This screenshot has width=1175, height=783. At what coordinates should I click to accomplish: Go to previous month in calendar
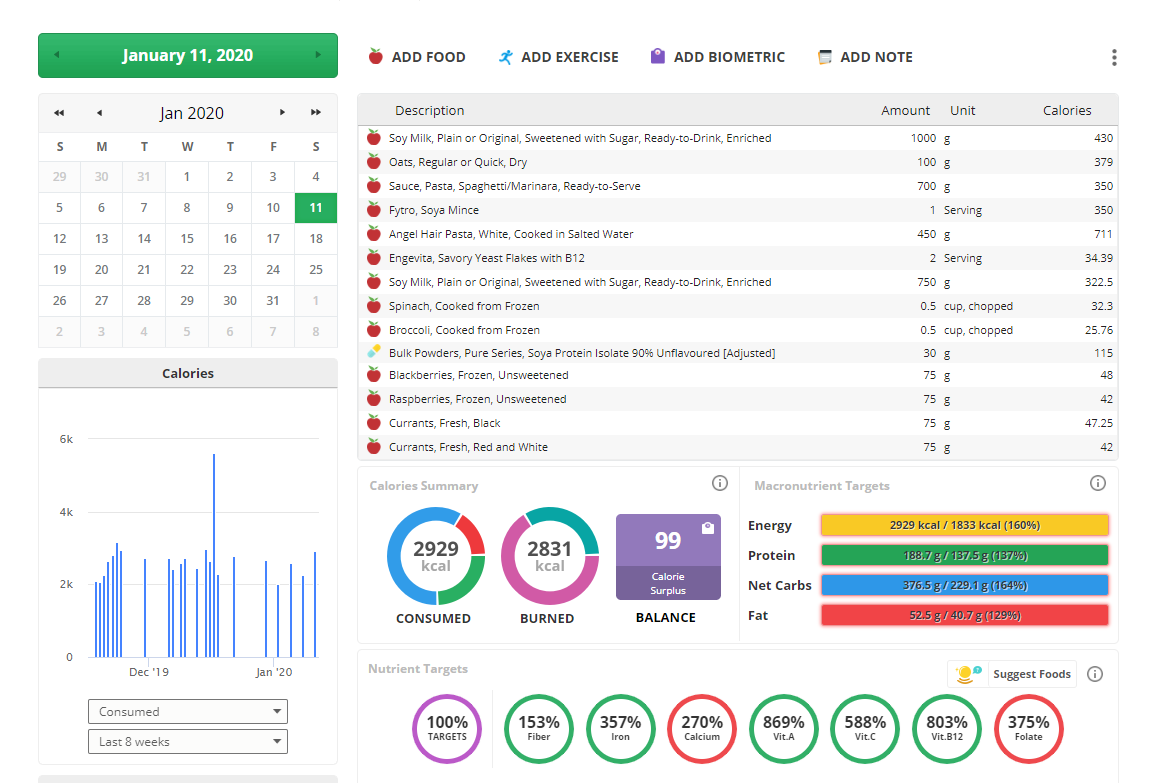pyautogui.click(x=99, y=112)
